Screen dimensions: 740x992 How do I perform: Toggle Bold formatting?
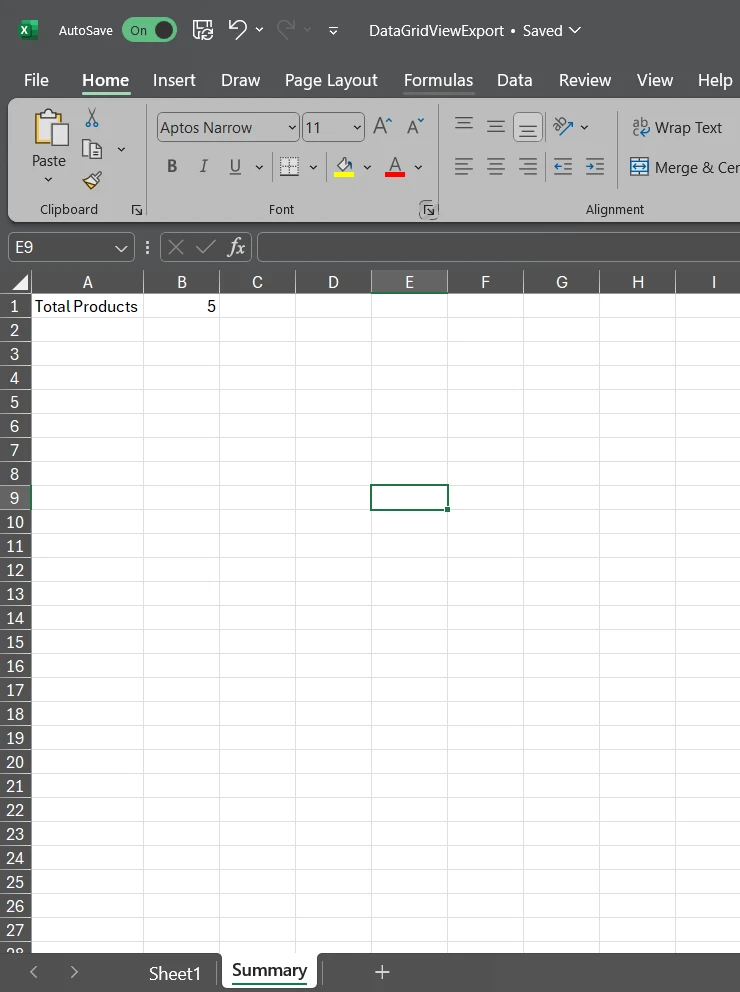172,167
